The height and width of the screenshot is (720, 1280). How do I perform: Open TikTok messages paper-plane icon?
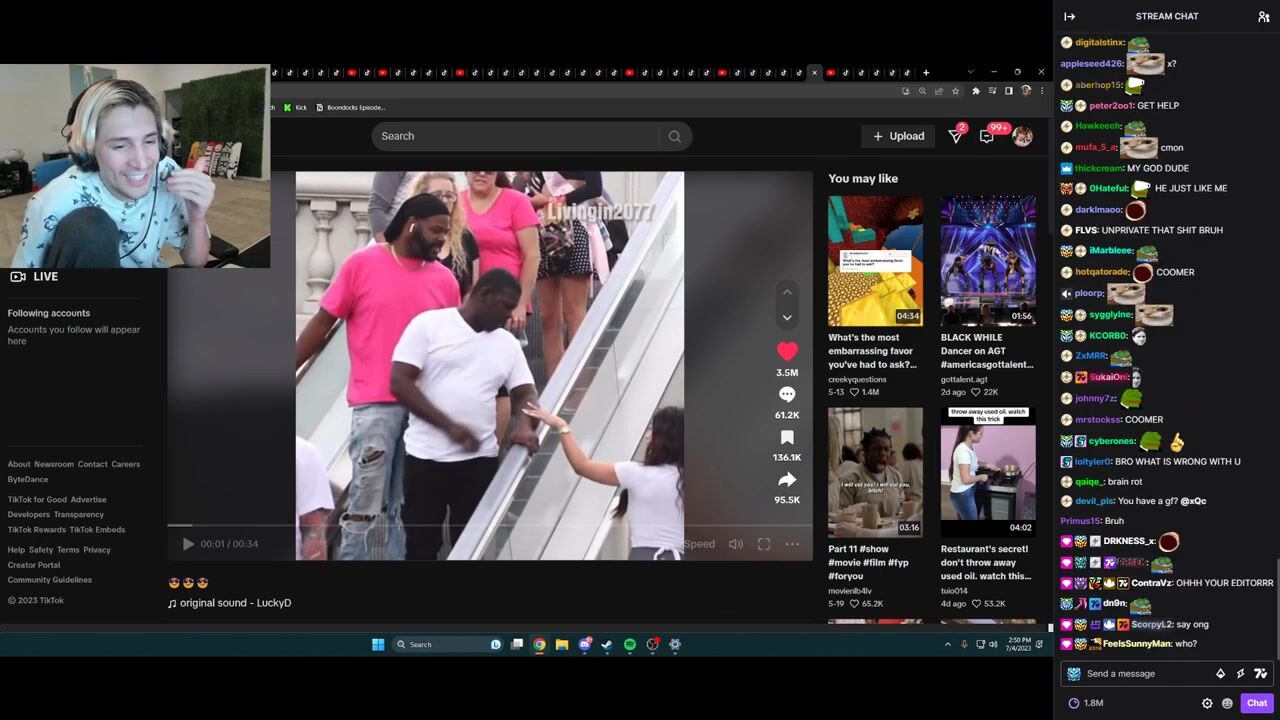[x=956, y=136]
